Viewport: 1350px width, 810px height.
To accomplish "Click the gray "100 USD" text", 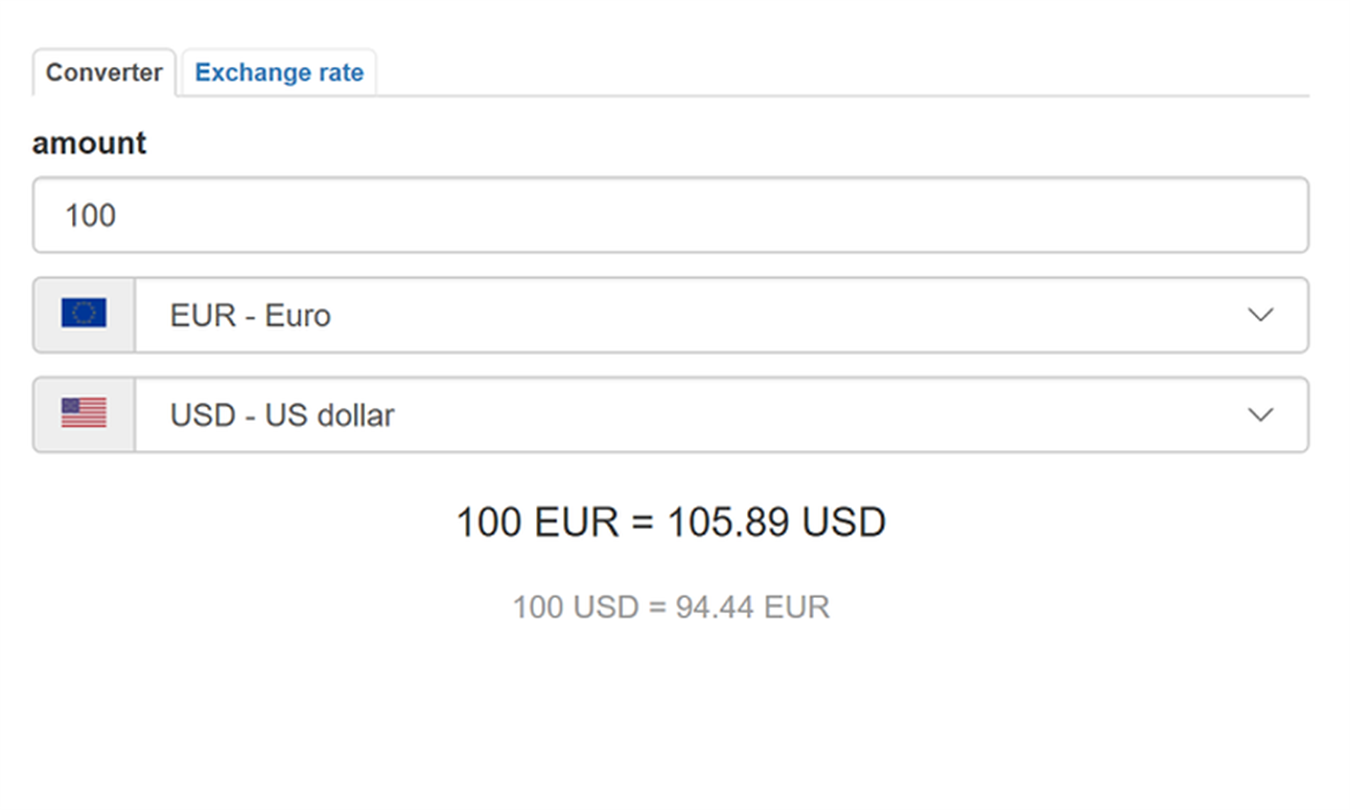I will tap(575, 607).
